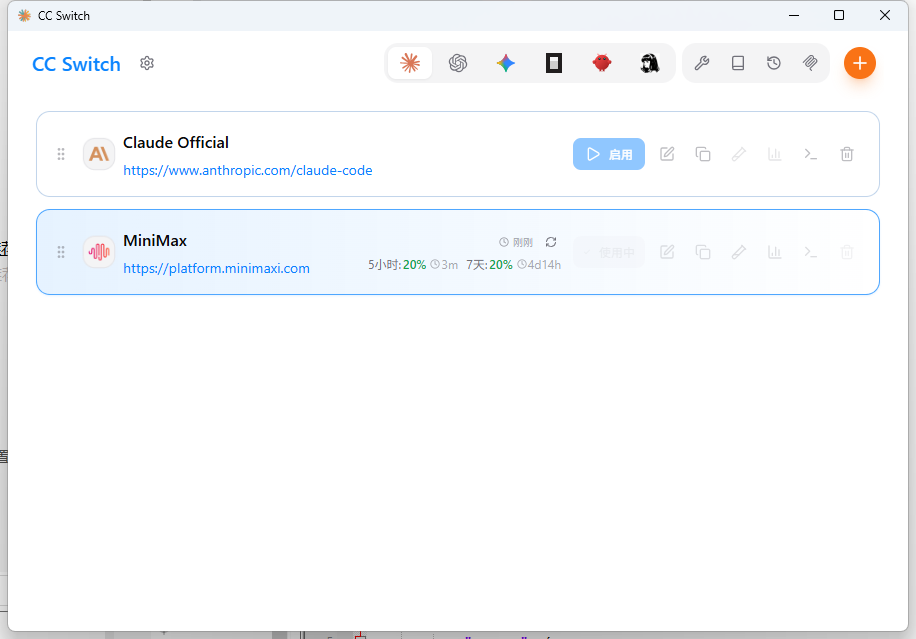This screenshot has height=639, width=916.
Task: Duplicate the Claude Official provider
Action: pyautogui.click(x=703, y=154)
